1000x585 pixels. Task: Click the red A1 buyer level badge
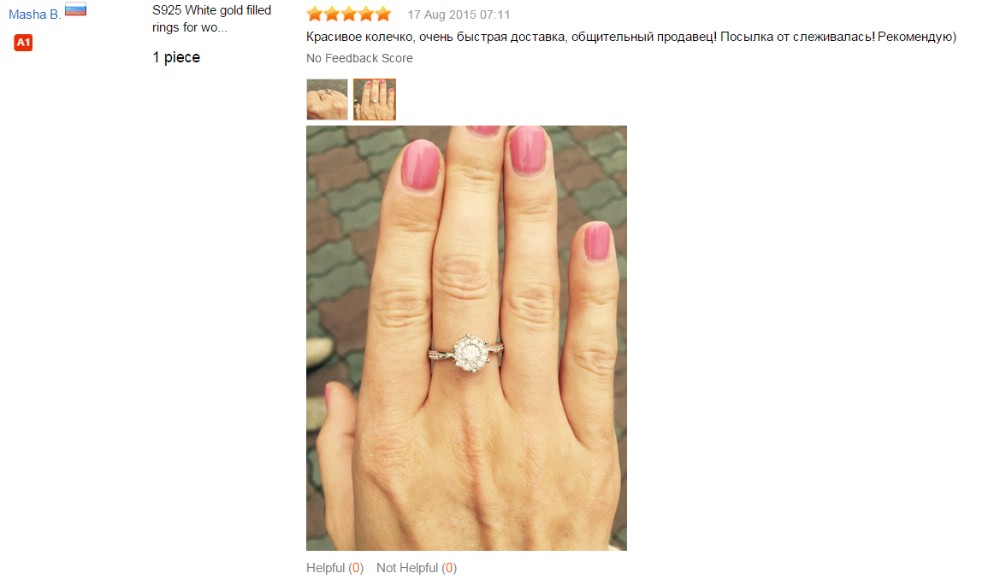pos(23,43)
